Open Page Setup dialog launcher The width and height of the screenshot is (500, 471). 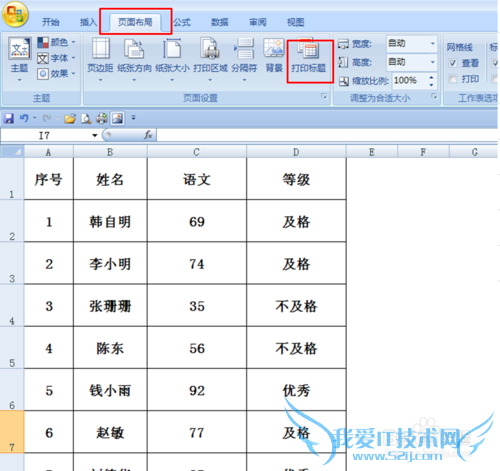pyautogui.click(x=324, y=96)
